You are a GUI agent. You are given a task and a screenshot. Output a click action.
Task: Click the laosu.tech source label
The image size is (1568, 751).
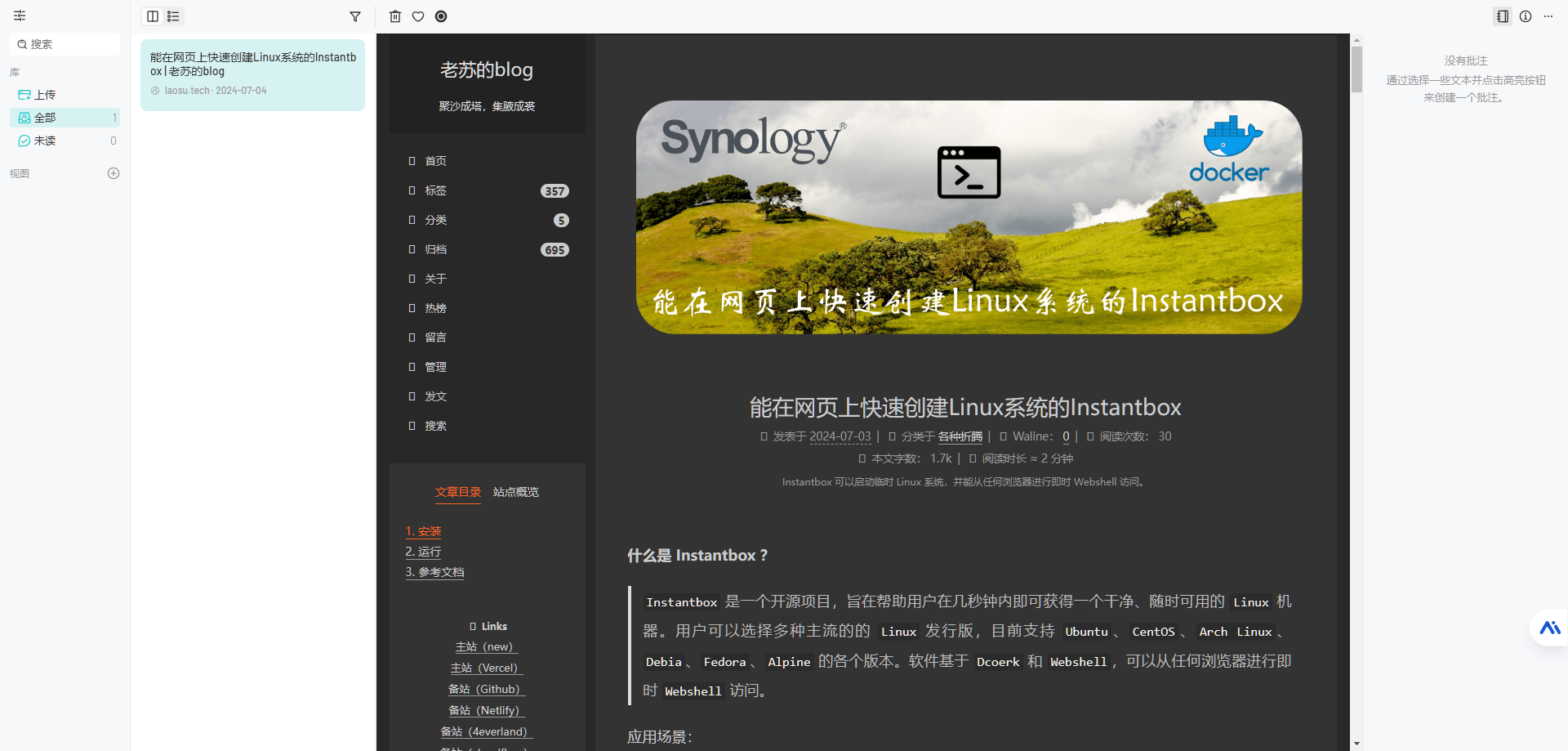187,91
